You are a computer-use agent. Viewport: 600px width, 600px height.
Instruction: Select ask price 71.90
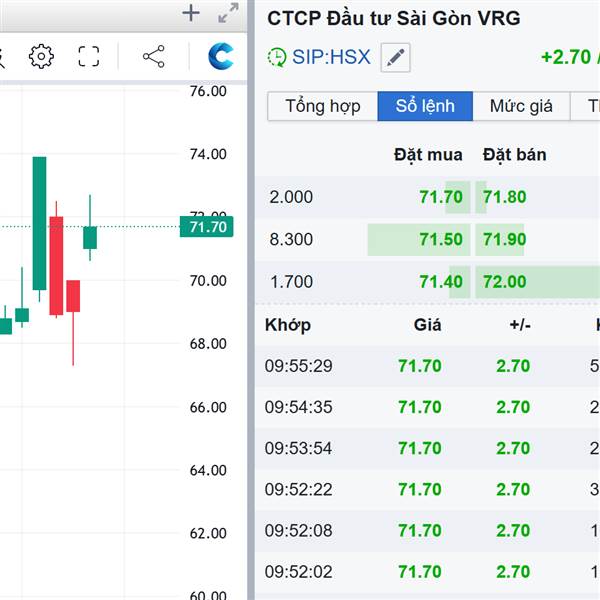(504, 240)
